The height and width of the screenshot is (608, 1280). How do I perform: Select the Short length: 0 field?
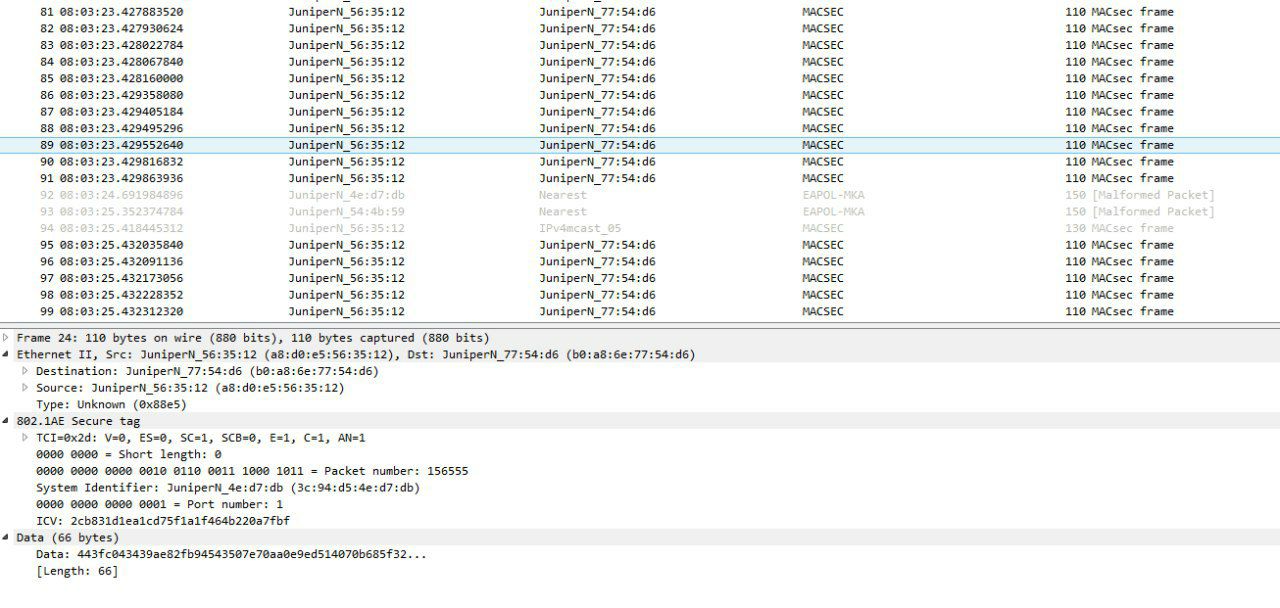(x=129, y=455)
